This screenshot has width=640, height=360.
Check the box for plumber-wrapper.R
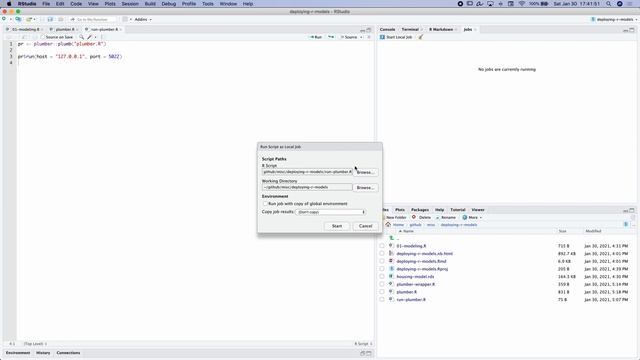pyautogui.click(x=382, y=284)
